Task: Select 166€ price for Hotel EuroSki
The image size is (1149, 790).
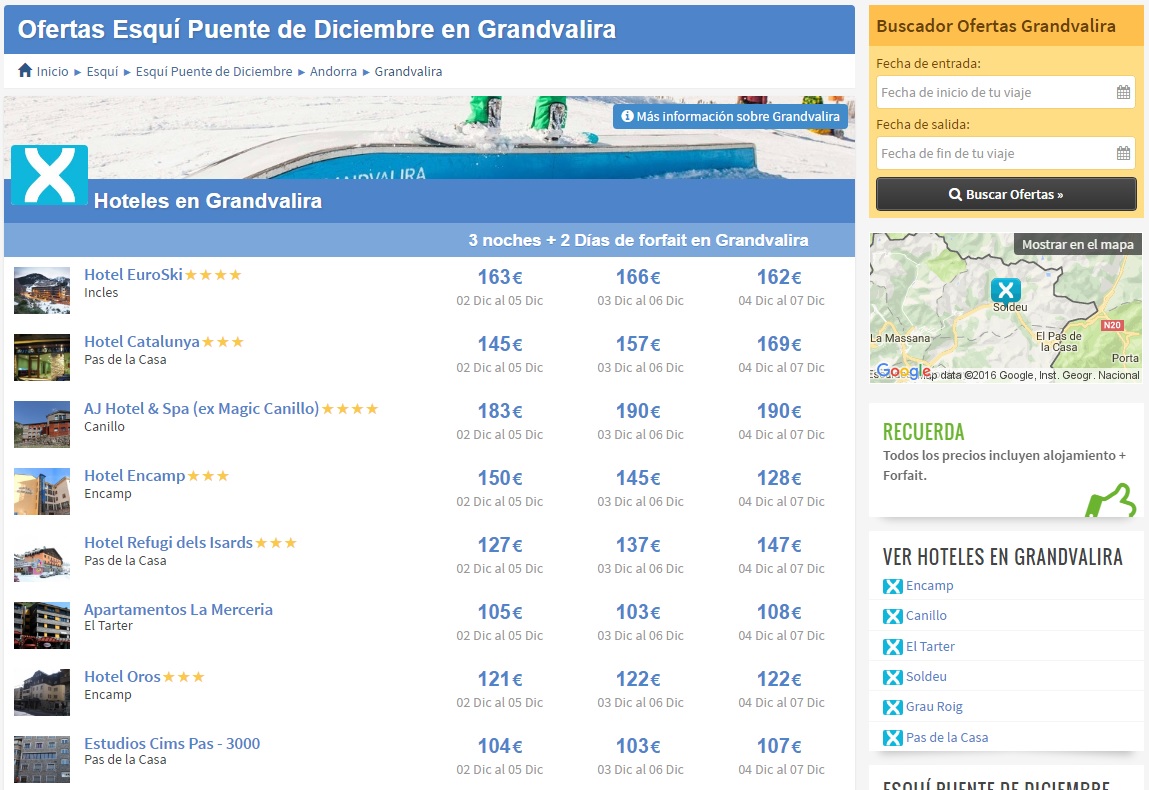Action: (638, 277)
